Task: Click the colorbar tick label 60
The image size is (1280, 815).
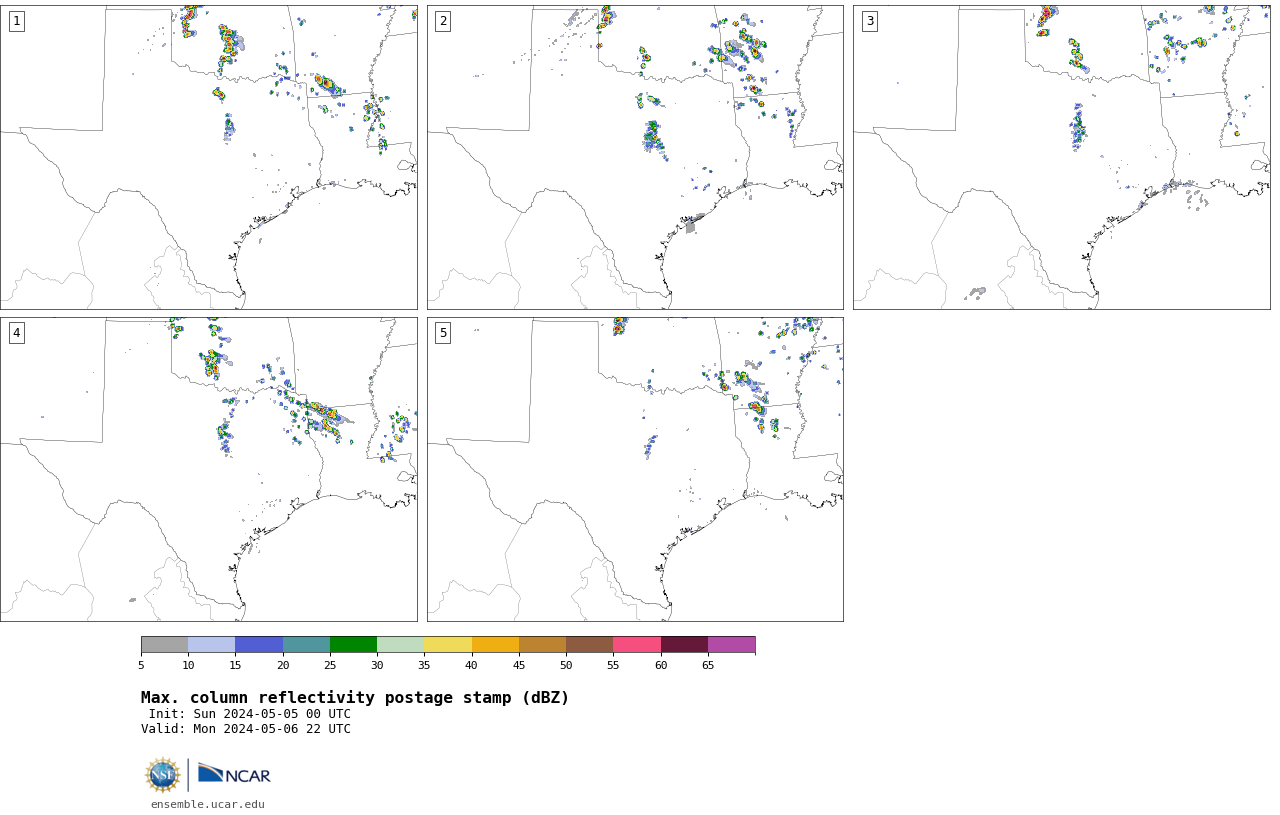Action: (x=661, y=666)
